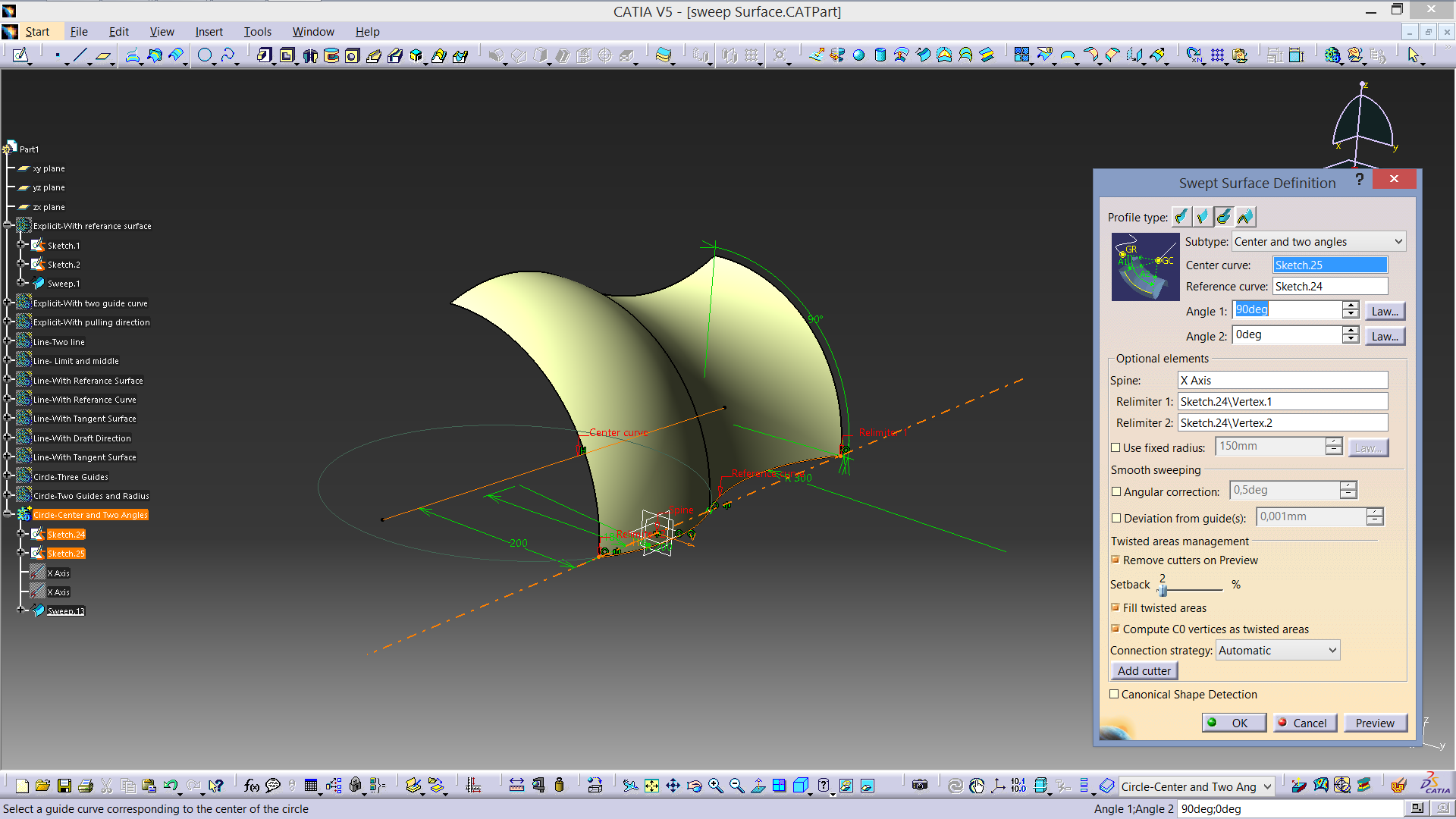Viewport: 1456px width, 819px height.
Task: Open file with the folder icon
Action: pos(42,786)
